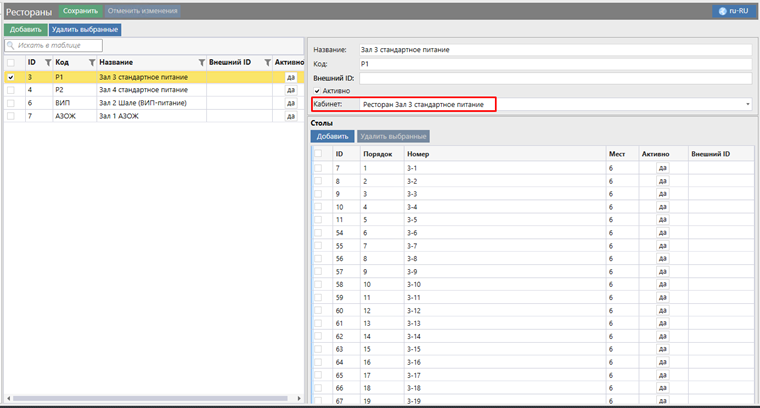This screenshot has height=408, width=760.
Task: Toggle the 'да' active flag for table 3-1
Action: pos(662,167)
